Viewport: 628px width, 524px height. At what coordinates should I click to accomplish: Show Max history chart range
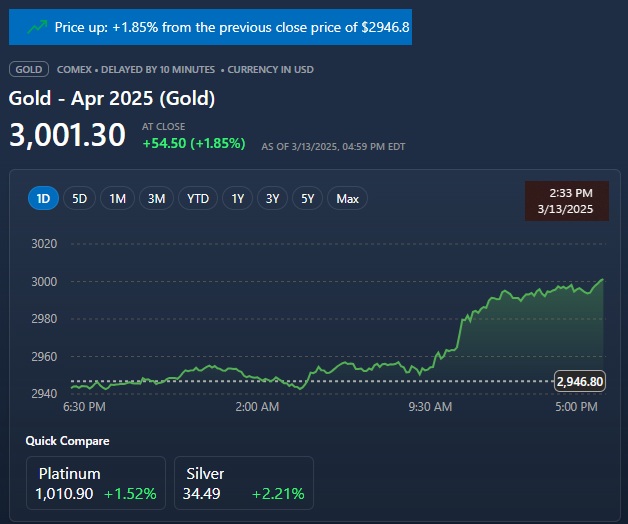pos(347,198)
